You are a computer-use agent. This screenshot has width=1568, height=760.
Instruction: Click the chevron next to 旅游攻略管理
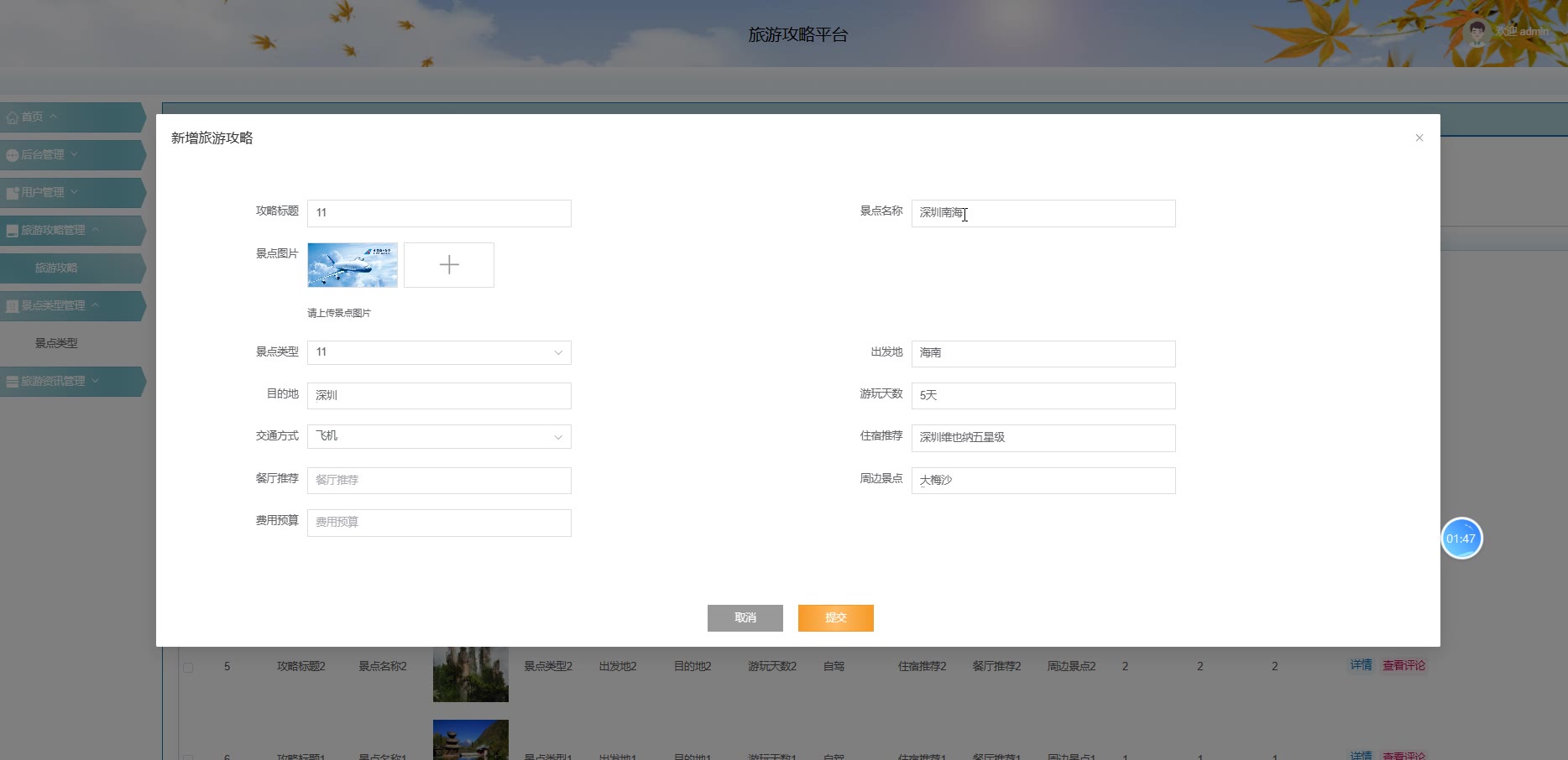[95, 230]
